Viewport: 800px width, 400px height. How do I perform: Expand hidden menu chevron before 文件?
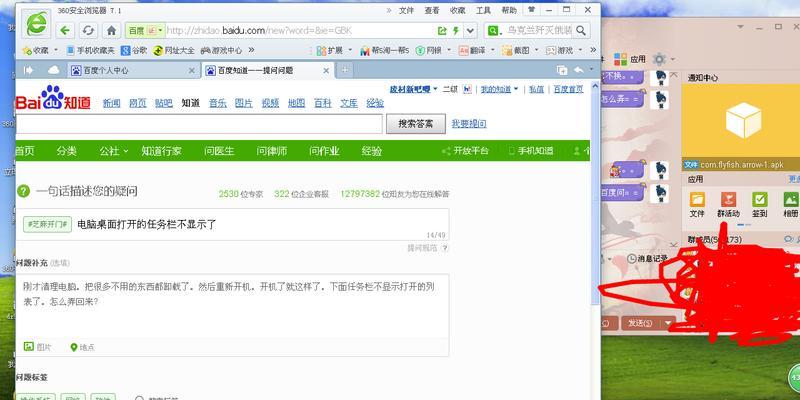tap(388, 10)
